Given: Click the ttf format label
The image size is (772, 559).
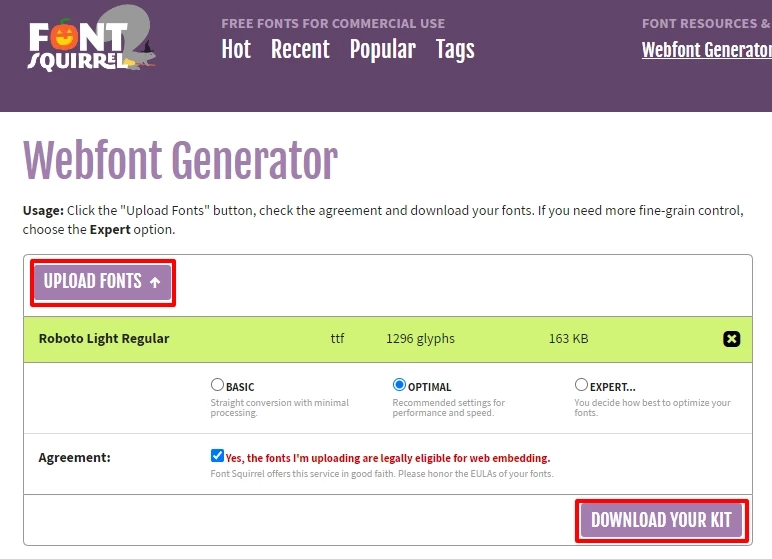Looking at the screenshot, I should 337,339.
